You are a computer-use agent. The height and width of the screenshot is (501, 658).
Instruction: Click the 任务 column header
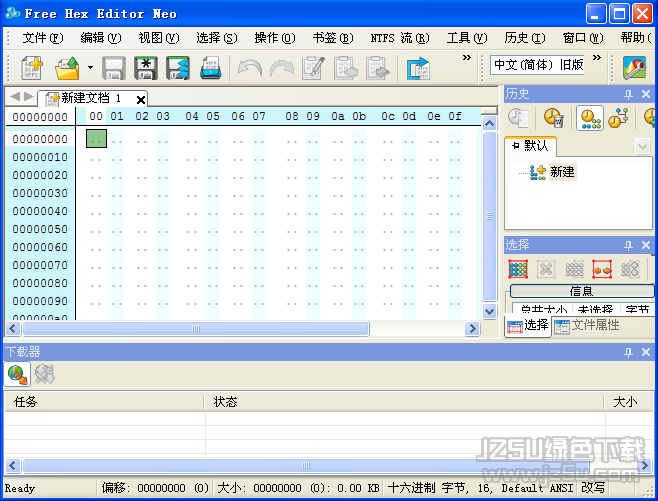tap(104, 402)
